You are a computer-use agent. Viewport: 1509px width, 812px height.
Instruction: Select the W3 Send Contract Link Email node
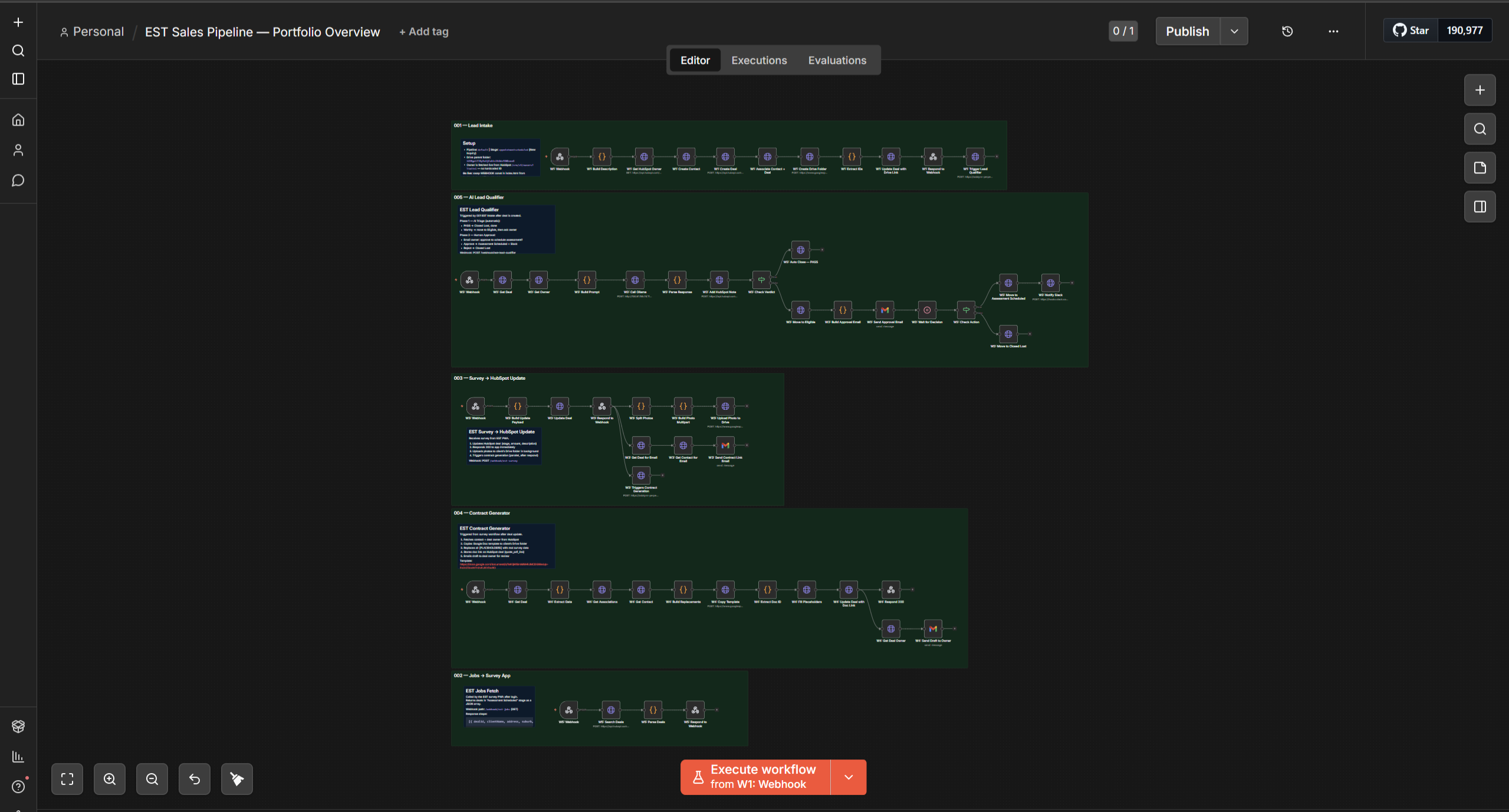click(x=725, y=446)
